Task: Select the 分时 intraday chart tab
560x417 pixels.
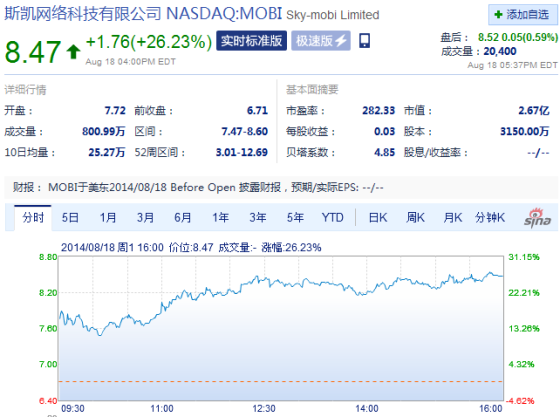Action: tap(33, 217)
